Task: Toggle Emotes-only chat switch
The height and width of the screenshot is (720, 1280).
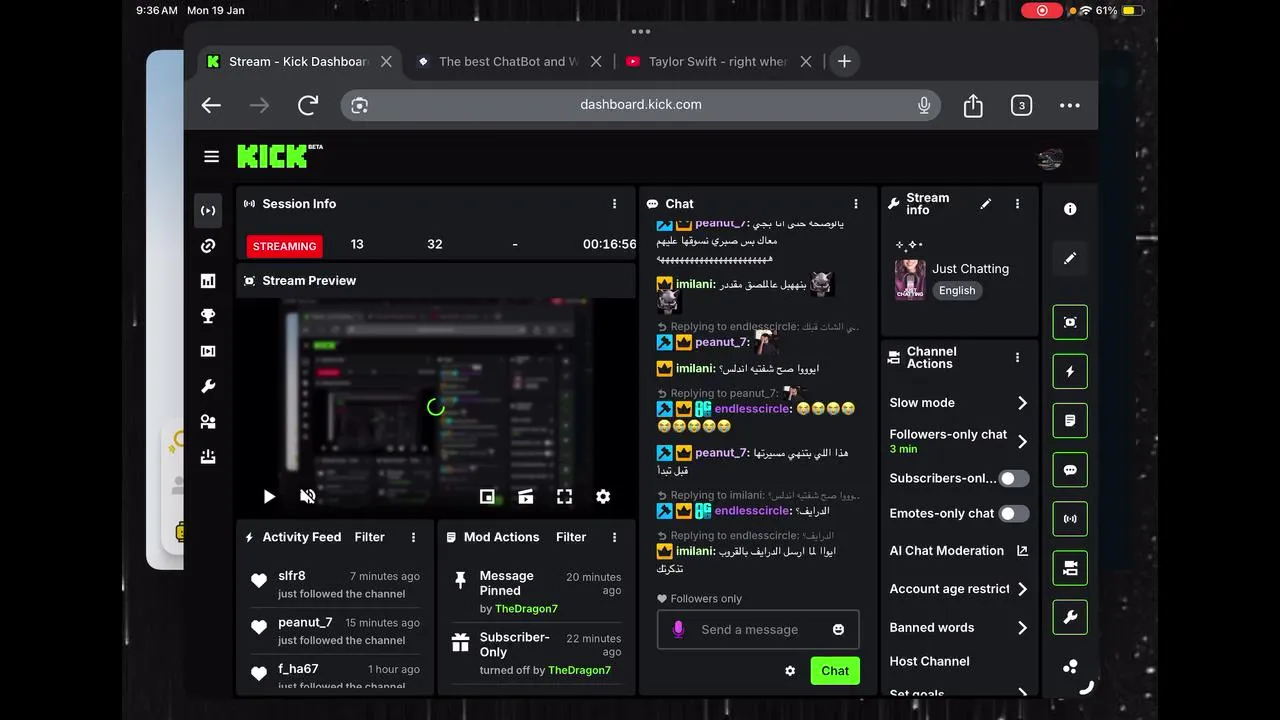Action: coord(1013,513)
